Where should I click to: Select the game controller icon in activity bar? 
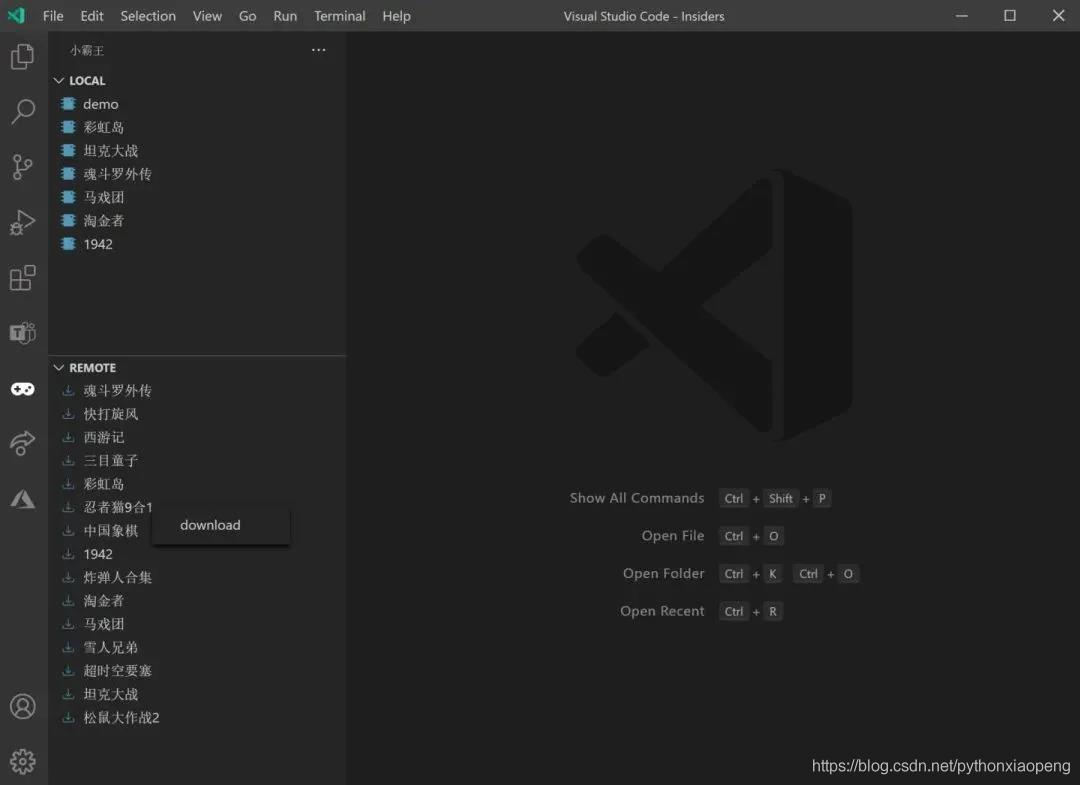point(23,390)
